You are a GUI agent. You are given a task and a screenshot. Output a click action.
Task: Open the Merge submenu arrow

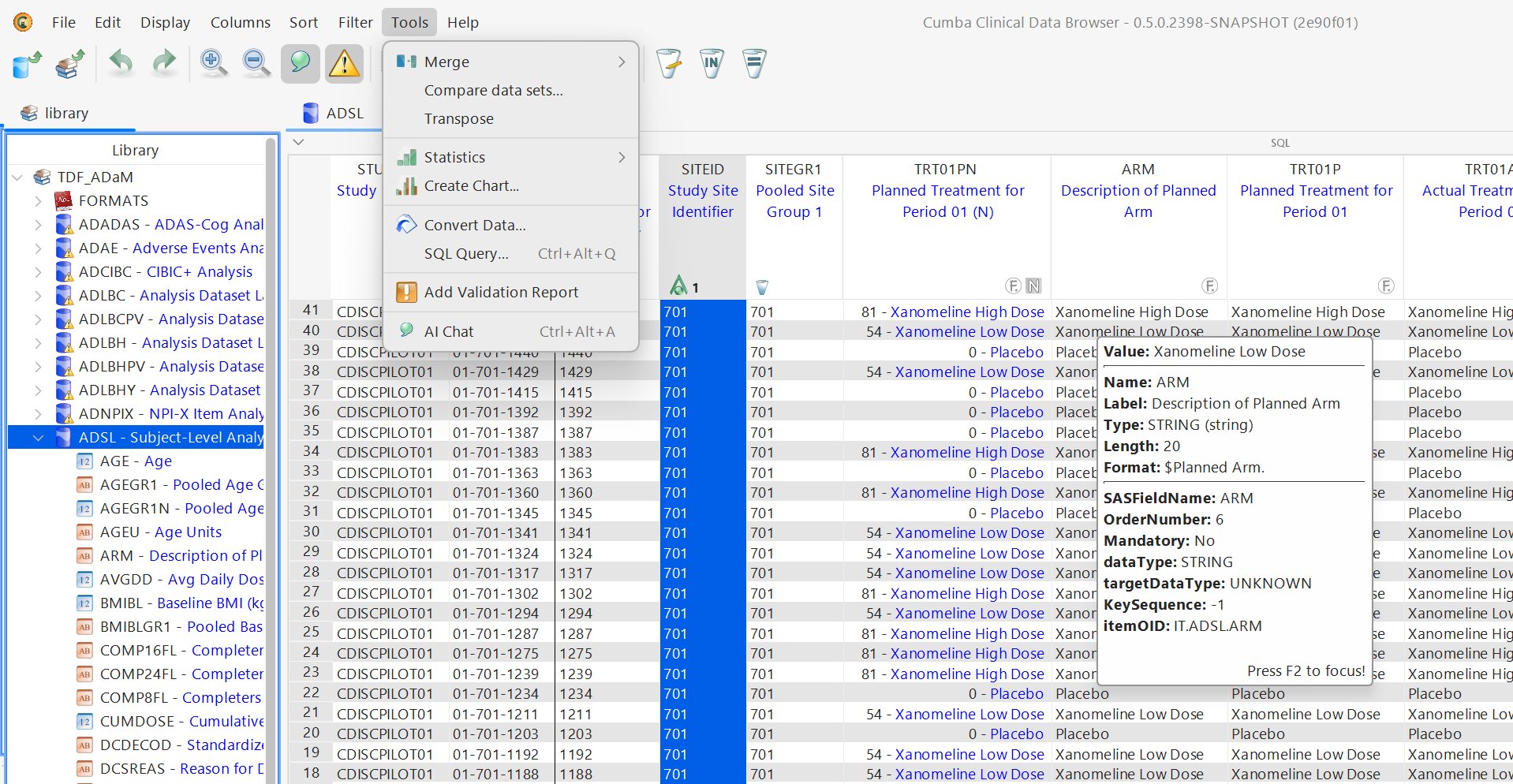(622, 62)
